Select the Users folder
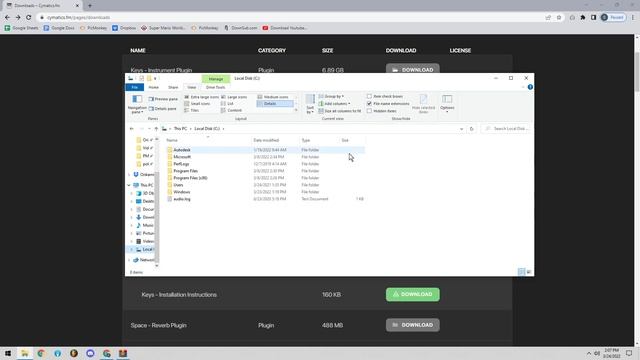640x360 pixels. pos(178,185)
